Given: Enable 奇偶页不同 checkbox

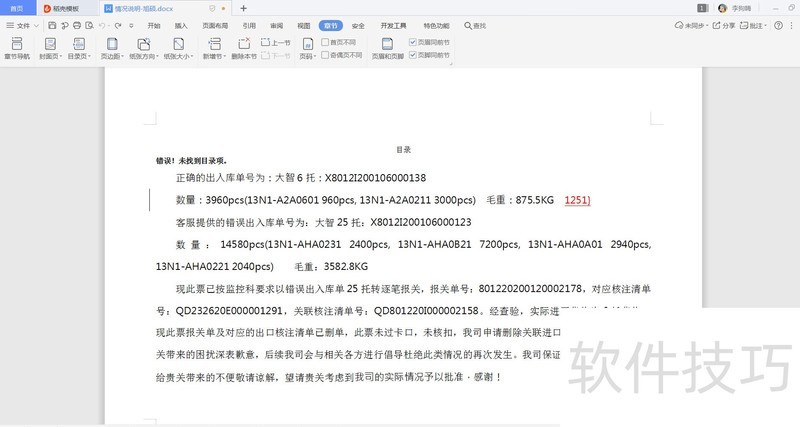Looking at the screenshot, I should coord(325,55).
